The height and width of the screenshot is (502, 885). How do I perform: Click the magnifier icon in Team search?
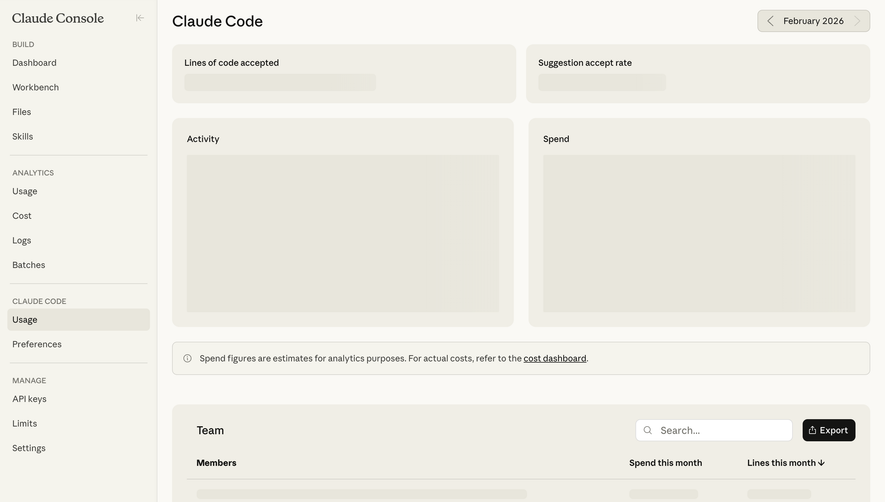(648, 430)
